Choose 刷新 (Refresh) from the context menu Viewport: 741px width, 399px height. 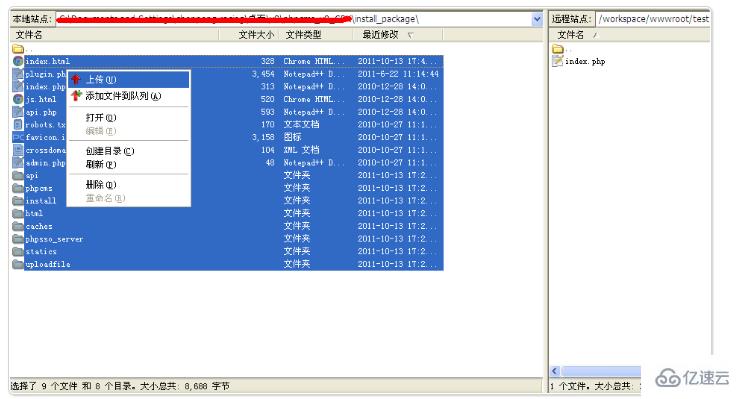point(129,165)
